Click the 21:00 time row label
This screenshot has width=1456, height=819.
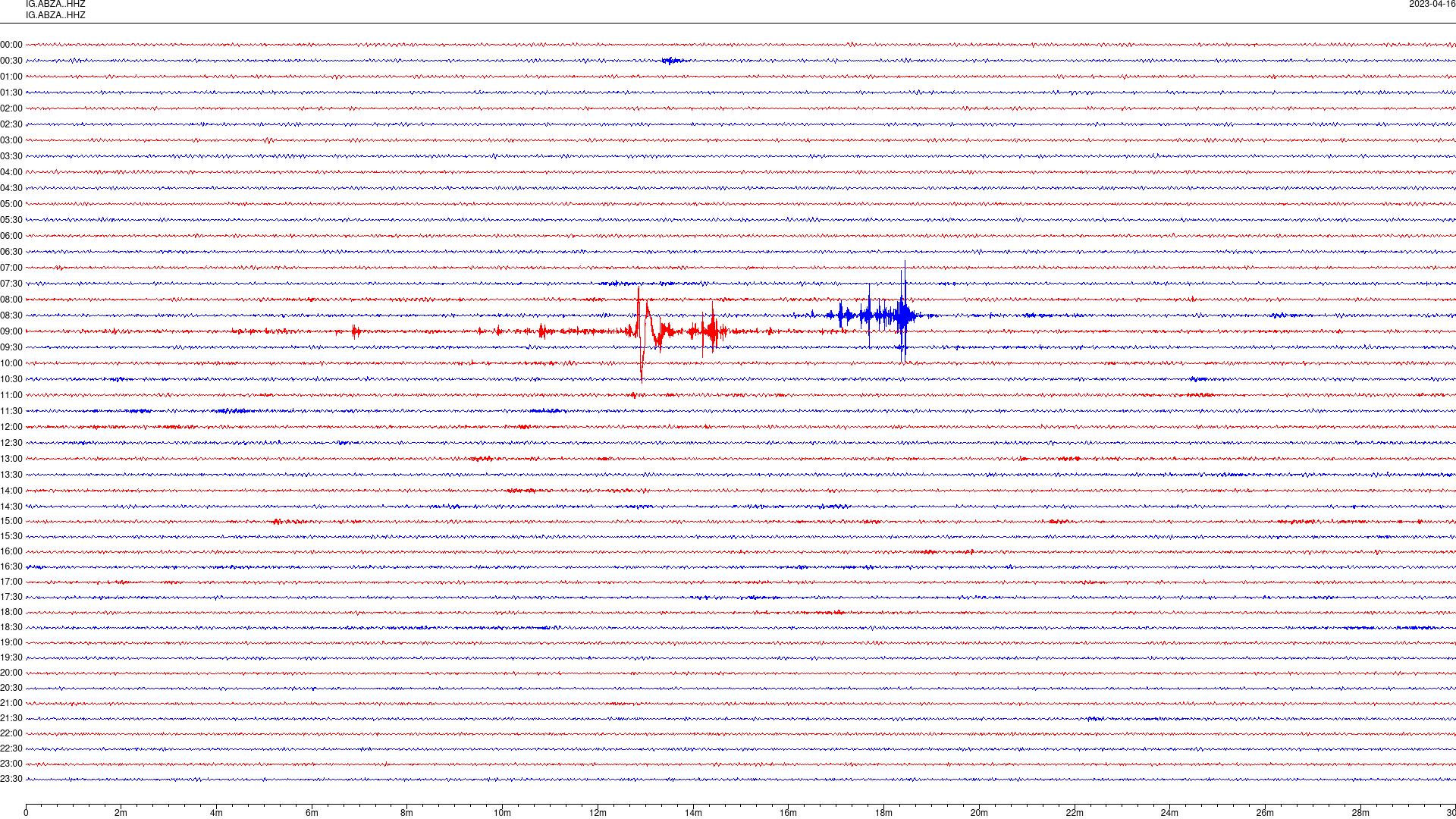pyautogui.click(x=11, y=703)
